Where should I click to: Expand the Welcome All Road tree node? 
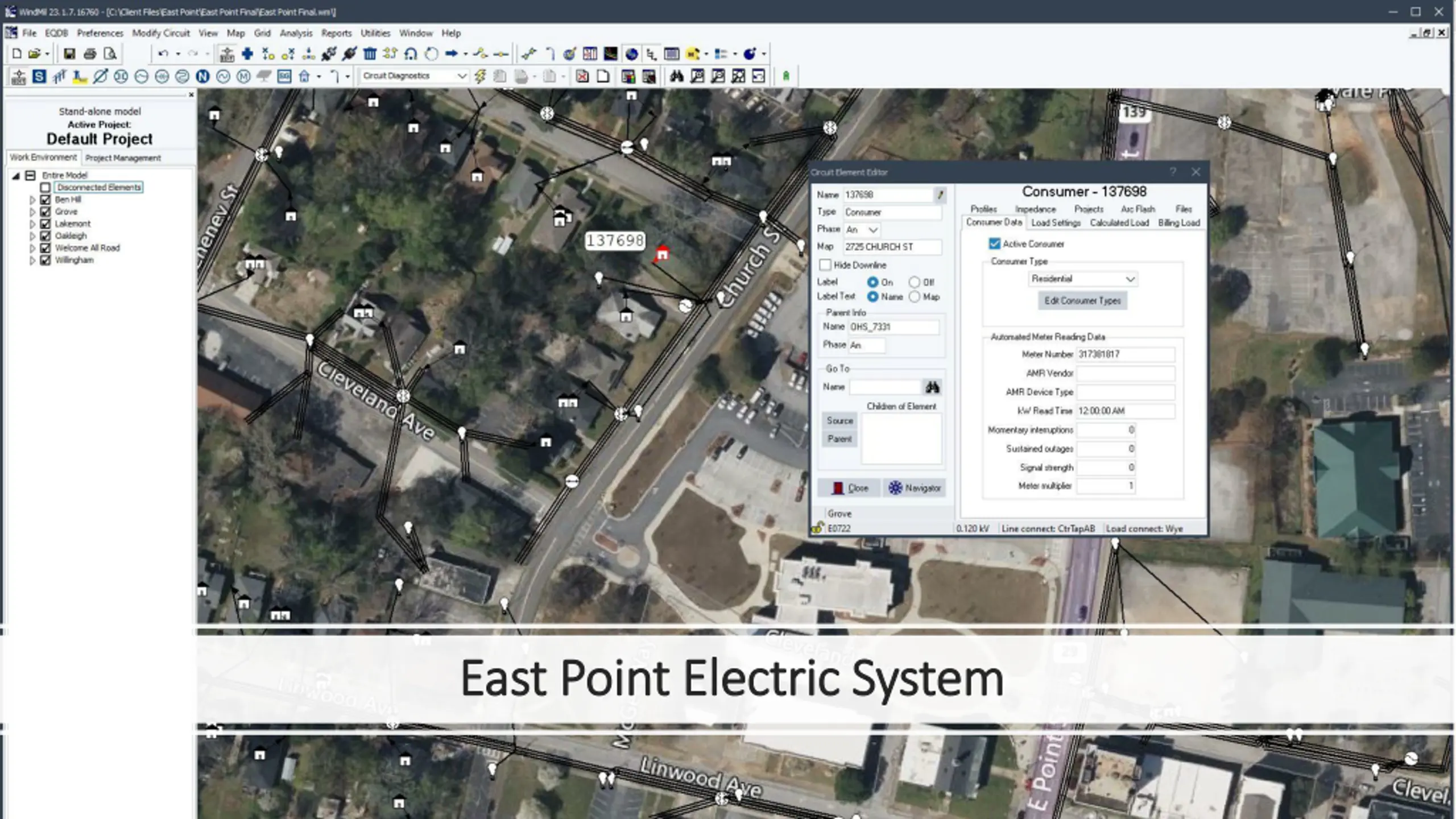(32, 248)
